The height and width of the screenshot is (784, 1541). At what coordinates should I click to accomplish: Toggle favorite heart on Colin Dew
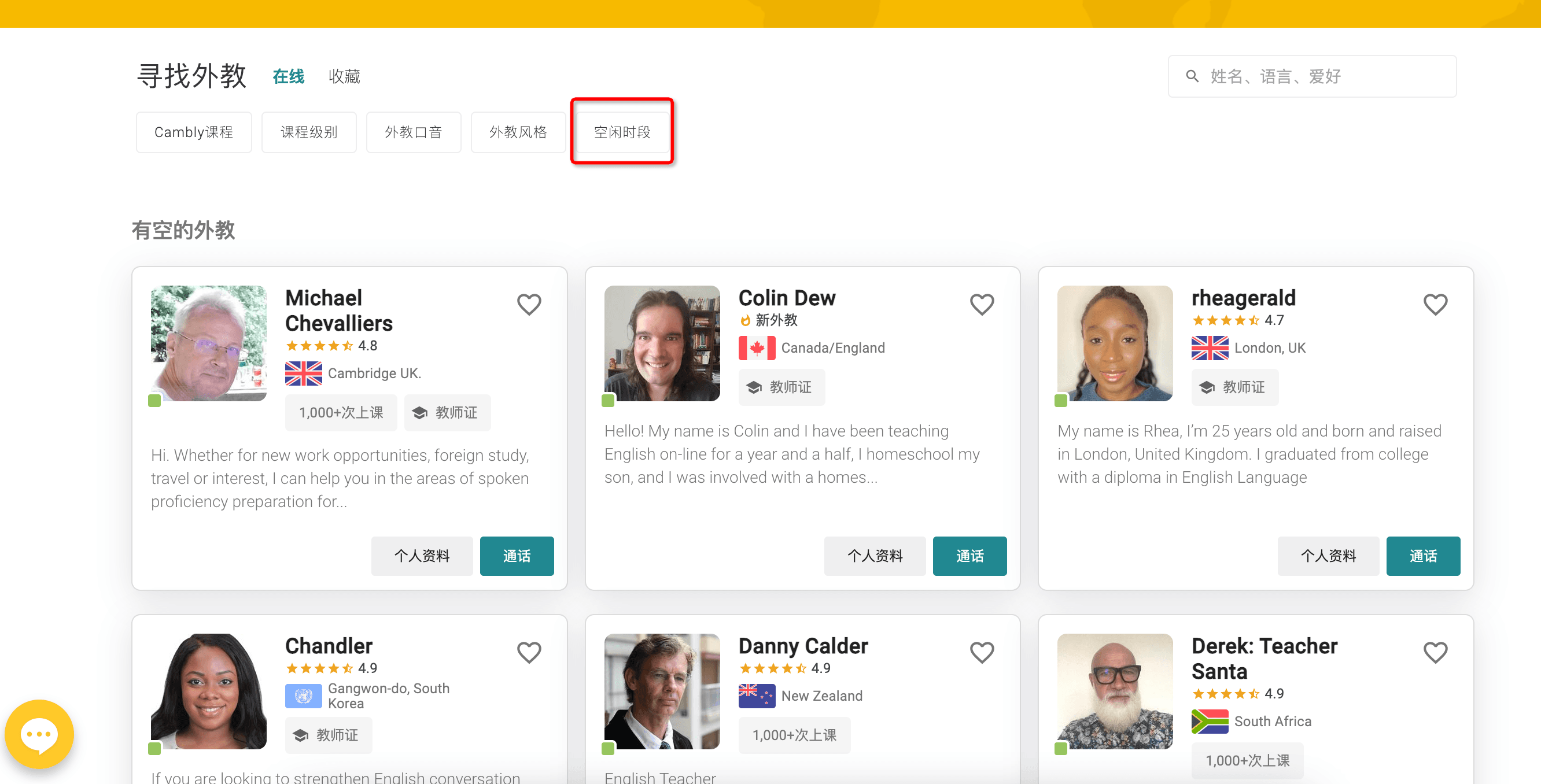982,304
